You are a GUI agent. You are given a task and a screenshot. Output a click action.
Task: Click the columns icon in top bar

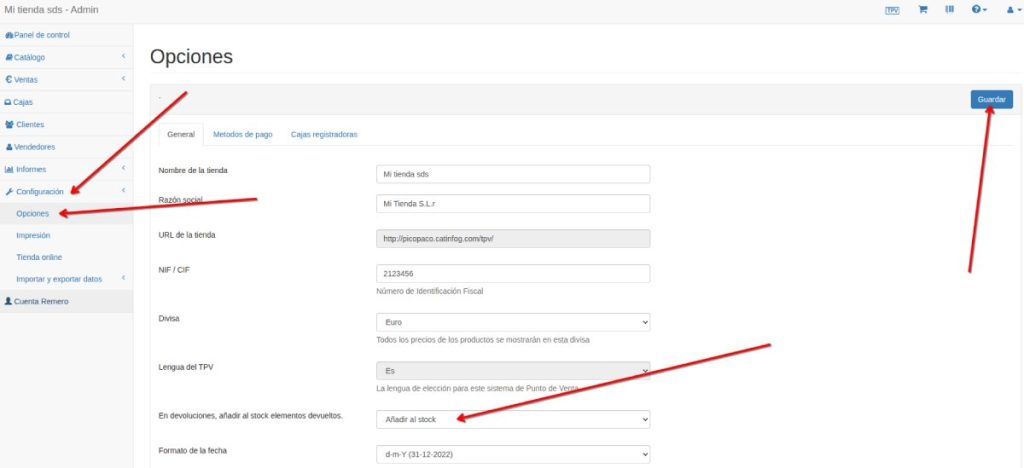(950, 10)
